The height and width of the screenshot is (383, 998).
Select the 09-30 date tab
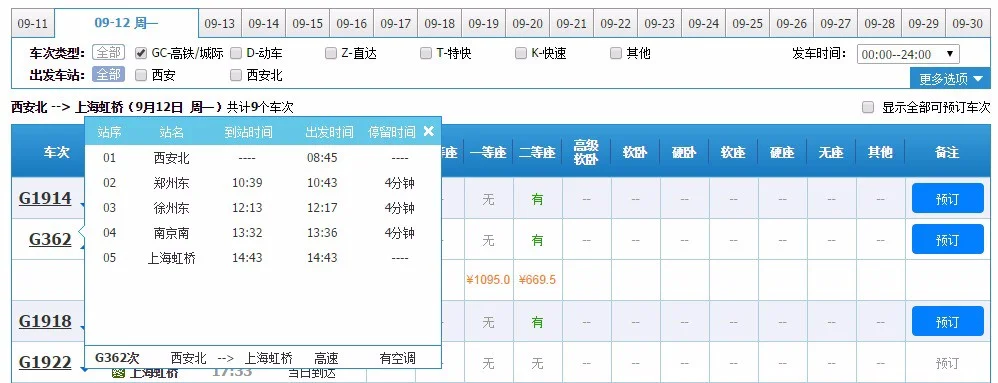[967, 24]
